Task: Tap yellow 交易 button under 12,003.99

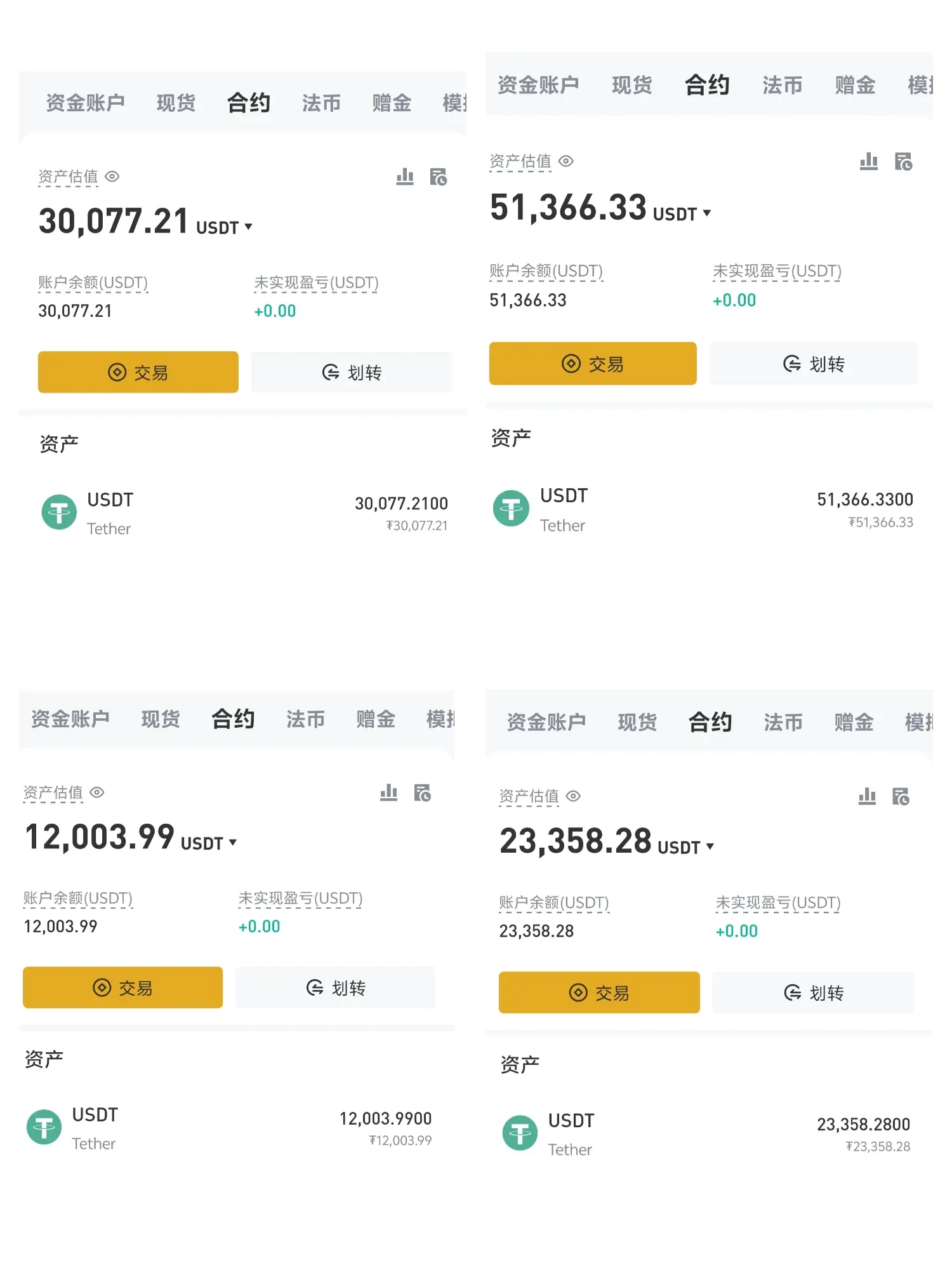Action: 122,987
